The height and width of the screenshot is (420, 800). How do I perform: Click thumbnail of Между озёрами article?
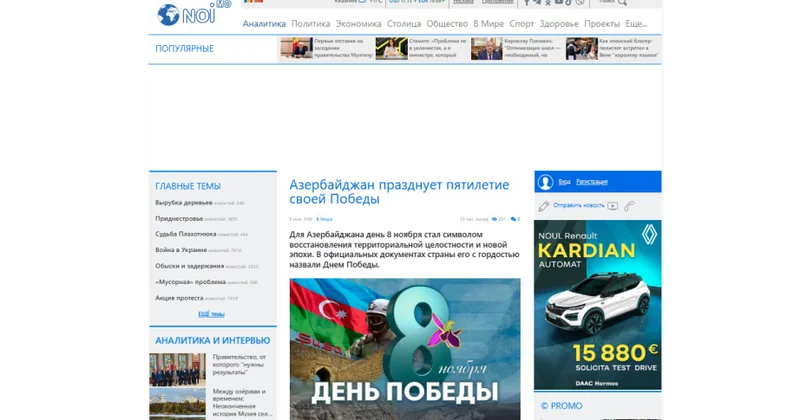click(x=178, y=404)
